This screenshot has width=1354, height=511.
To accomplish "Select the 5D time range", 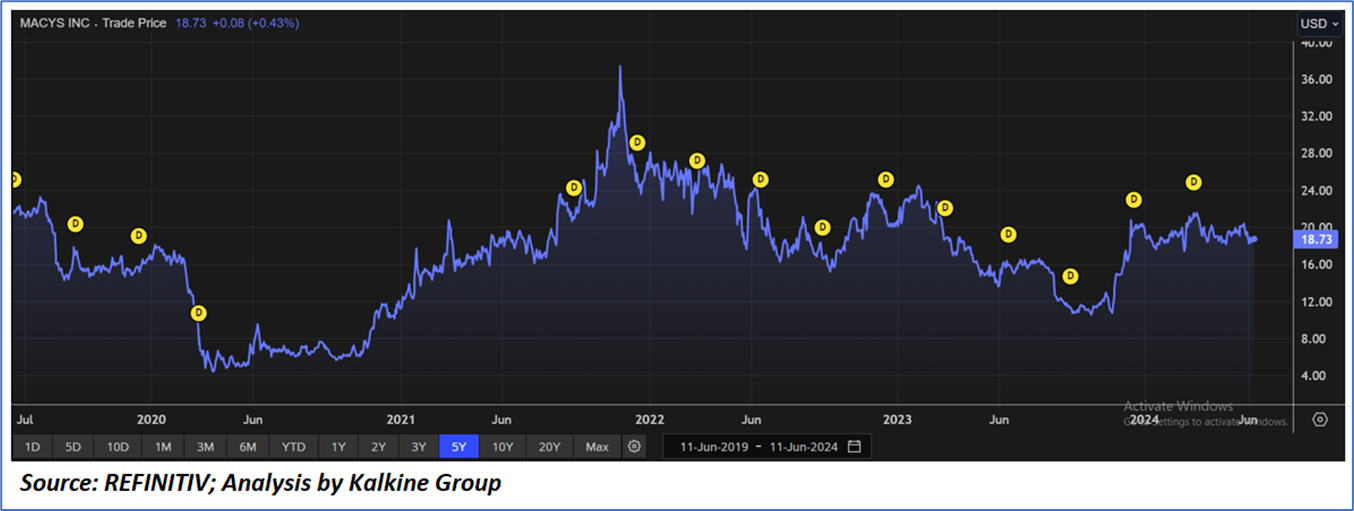I will (73, 446).
